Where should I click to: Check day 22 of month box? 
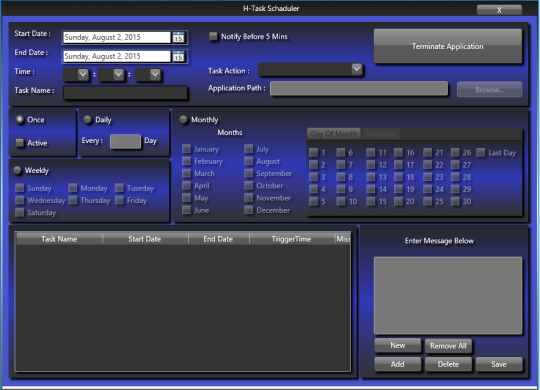427,165
